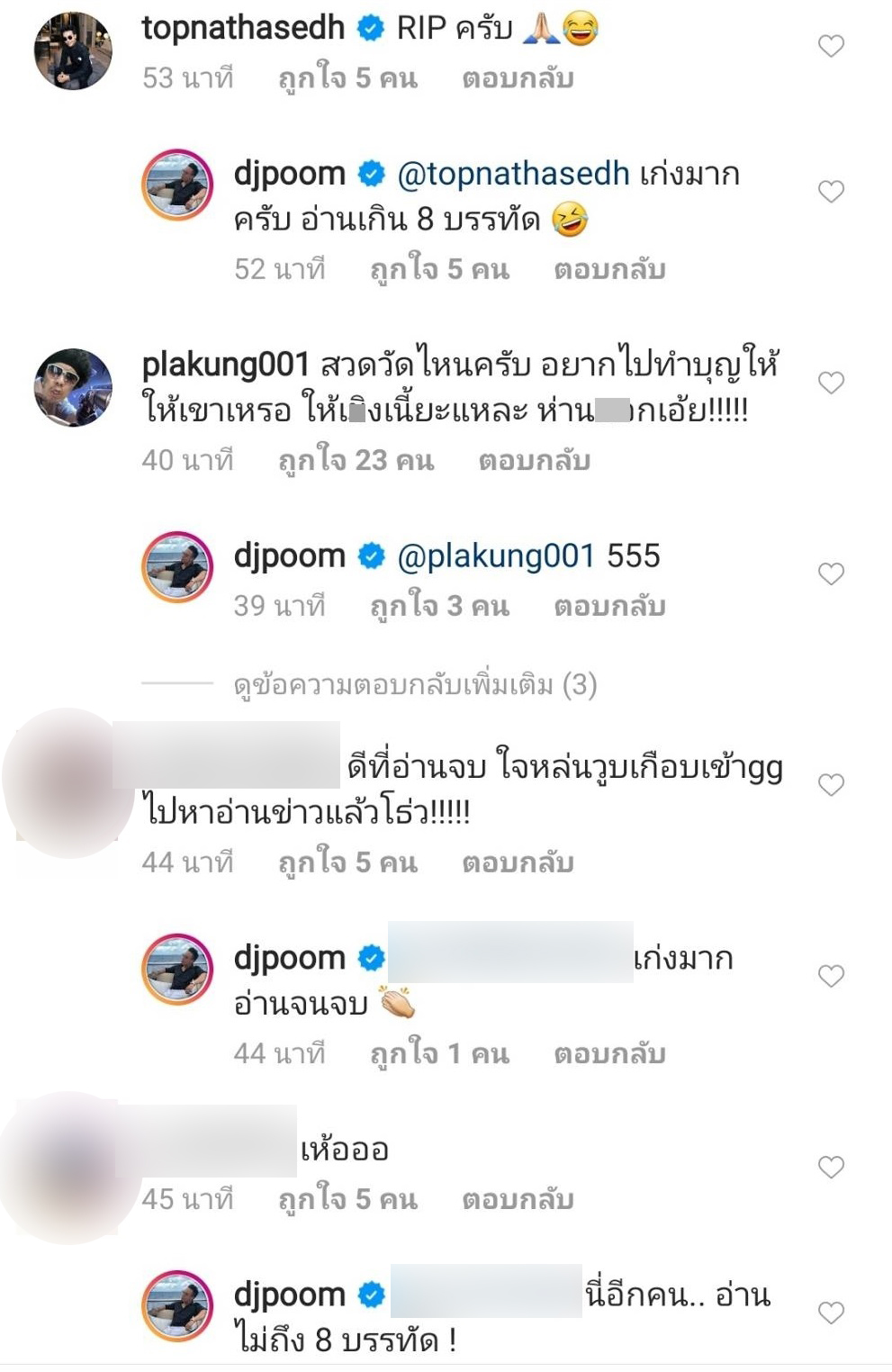The width and height of the screenshot is (892, 1372).
Task: Tap heart next to djpoom's 555 reply
Action: (x=831, y=573)
